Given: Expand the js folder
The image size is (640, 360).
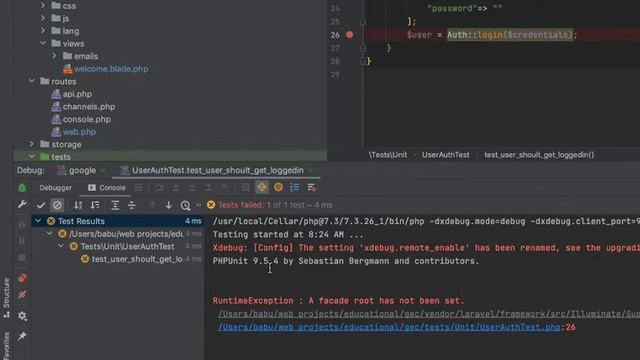Looking at the screenshot, I should tap(43, 18).
